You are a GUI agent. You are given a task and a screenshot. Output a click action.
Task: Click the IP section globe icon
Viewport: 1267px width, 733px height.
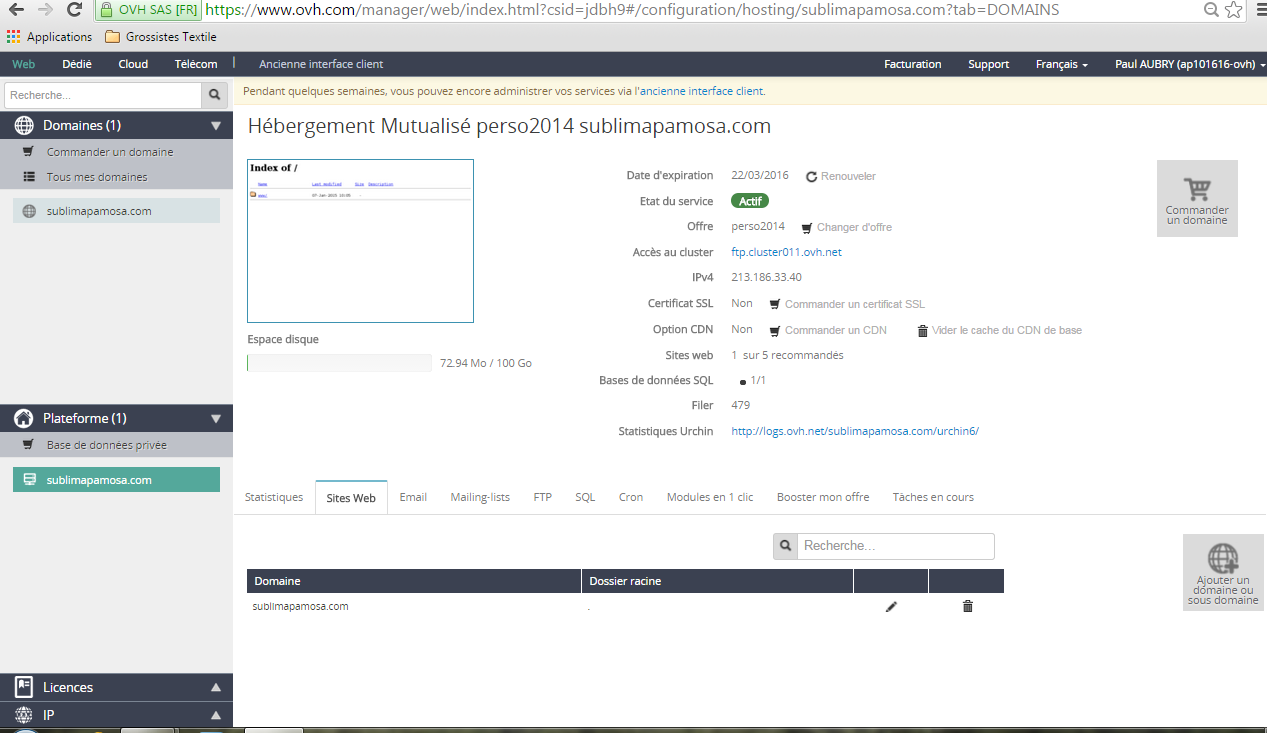24,715
